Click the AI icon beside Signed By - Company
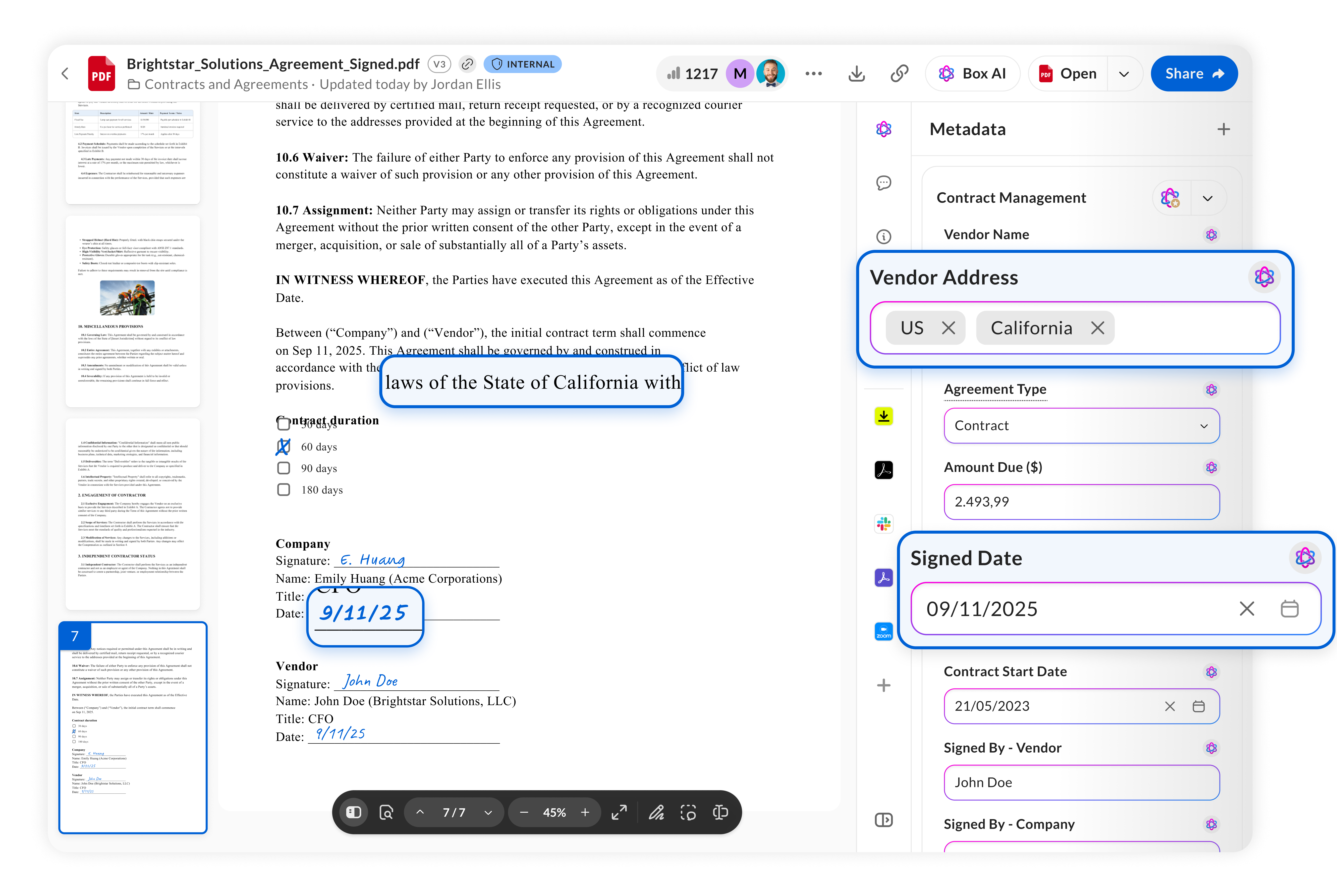The height and width of the screenshot is (896, 1337). pos(1211,824)
